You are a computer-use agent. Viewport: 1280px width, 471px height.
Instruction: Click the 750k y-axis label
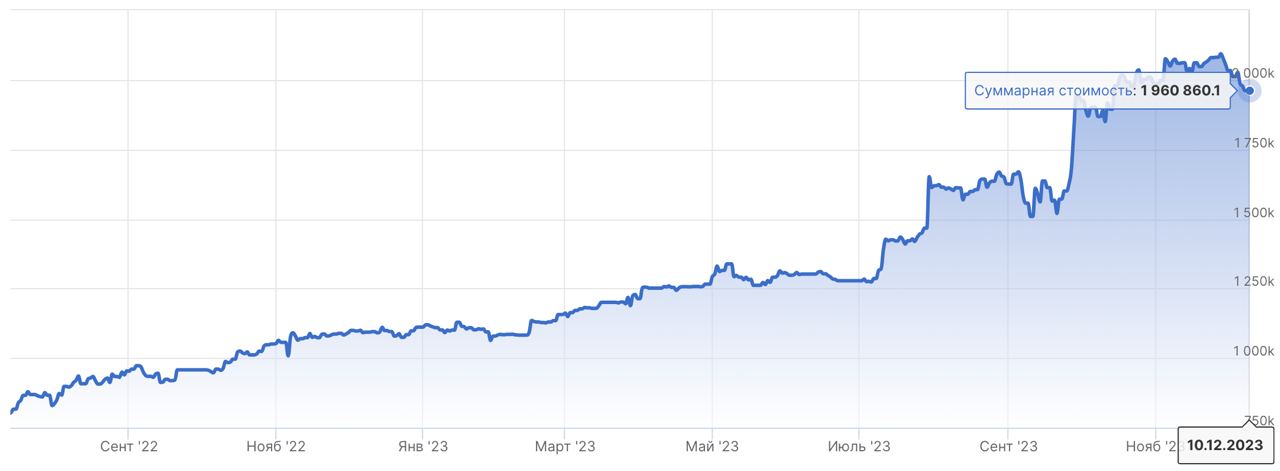(x=1258, y=420)
